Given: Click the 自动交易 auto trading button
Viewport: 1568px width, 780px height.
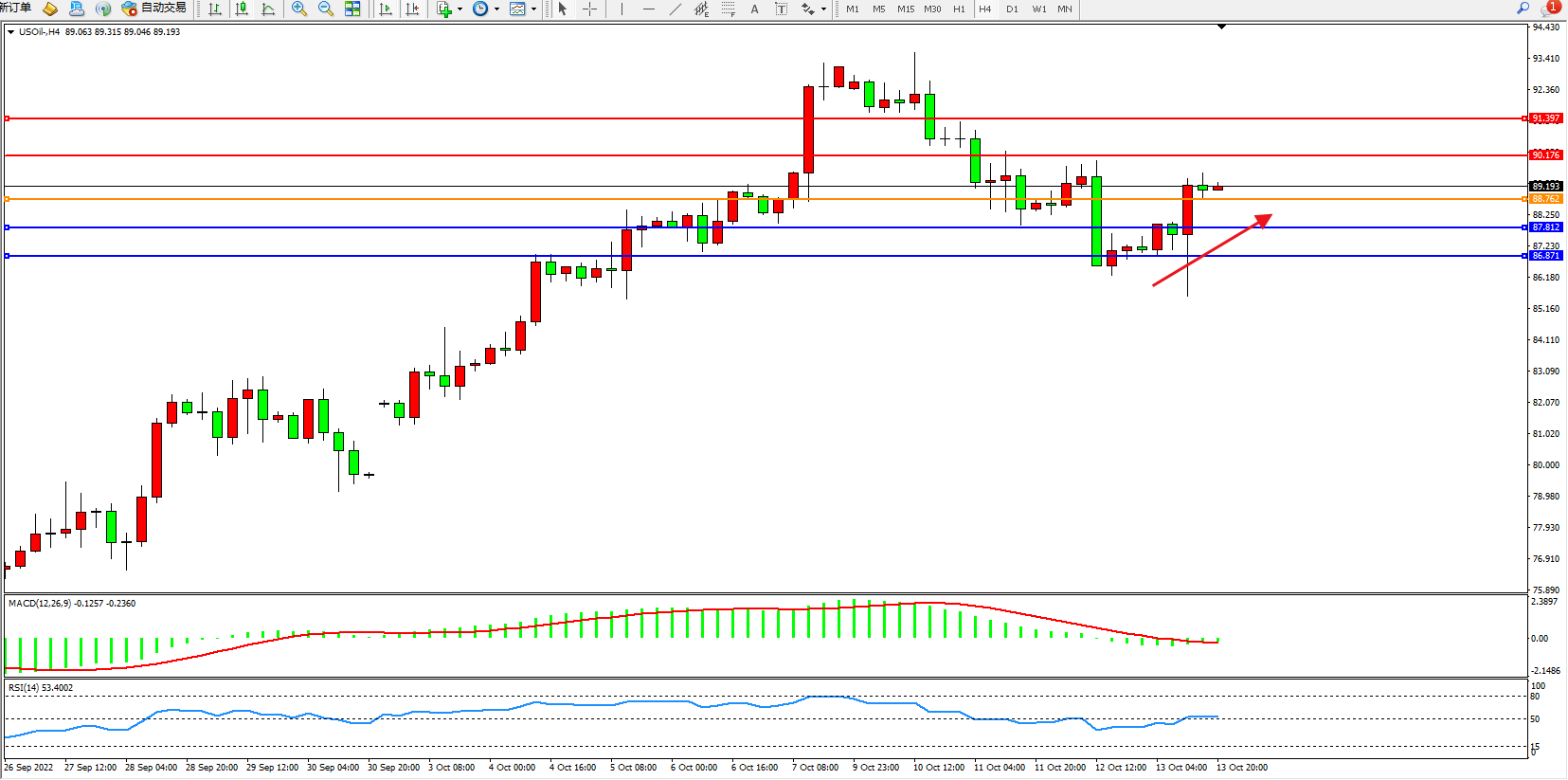Looking at the screenshot, I should (154, 9).
